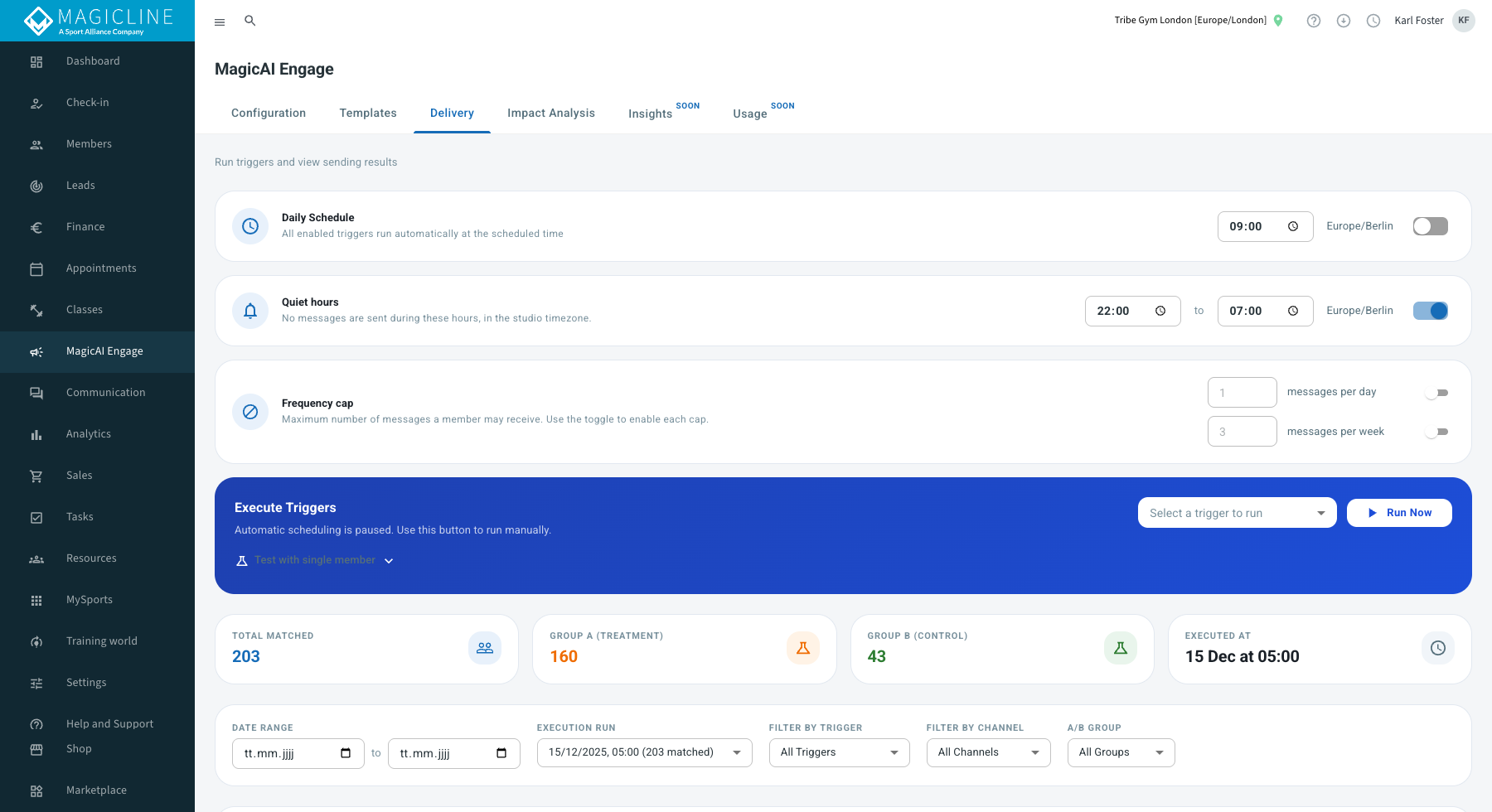Open the KF user avatar

(x=1464, y=21)
